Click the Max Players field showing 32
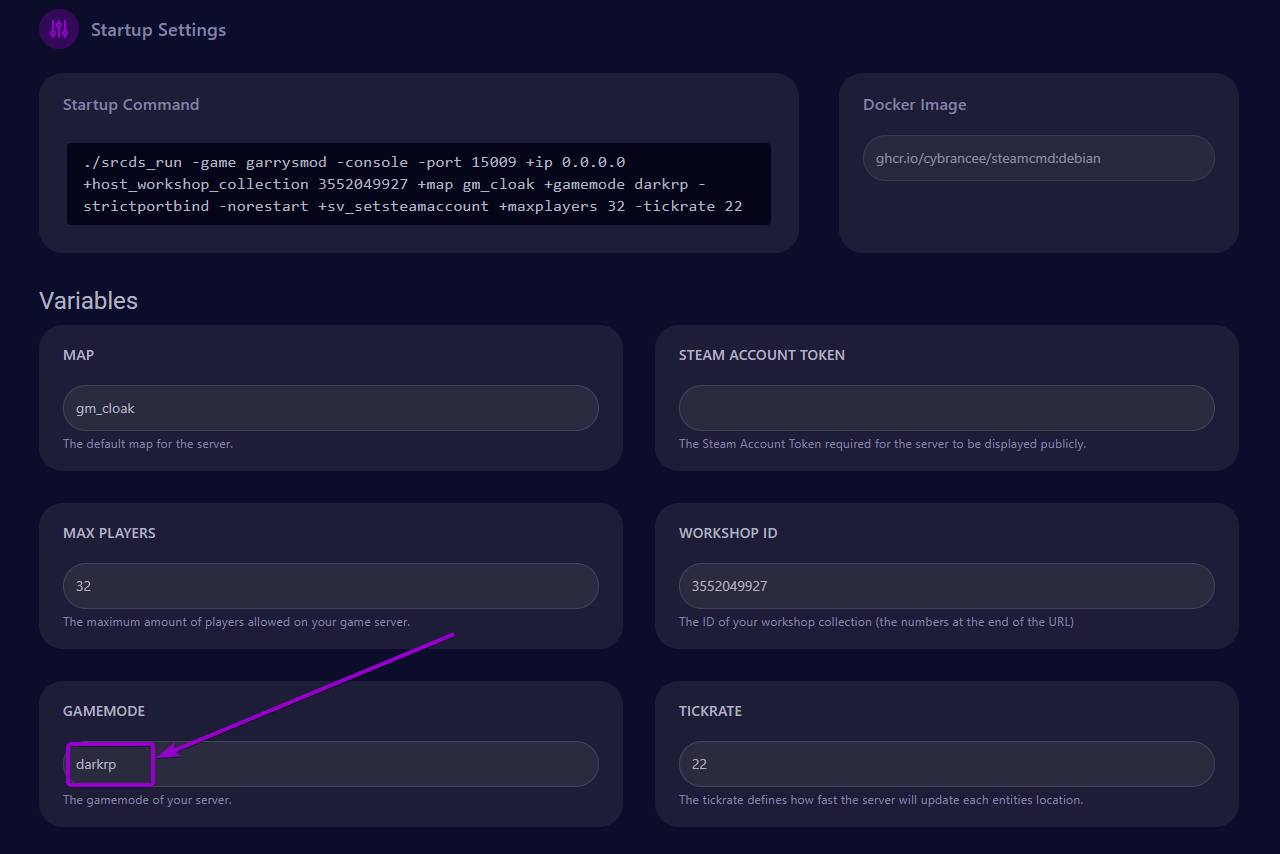Viewport: 1280px width, 854px height. 331,586
